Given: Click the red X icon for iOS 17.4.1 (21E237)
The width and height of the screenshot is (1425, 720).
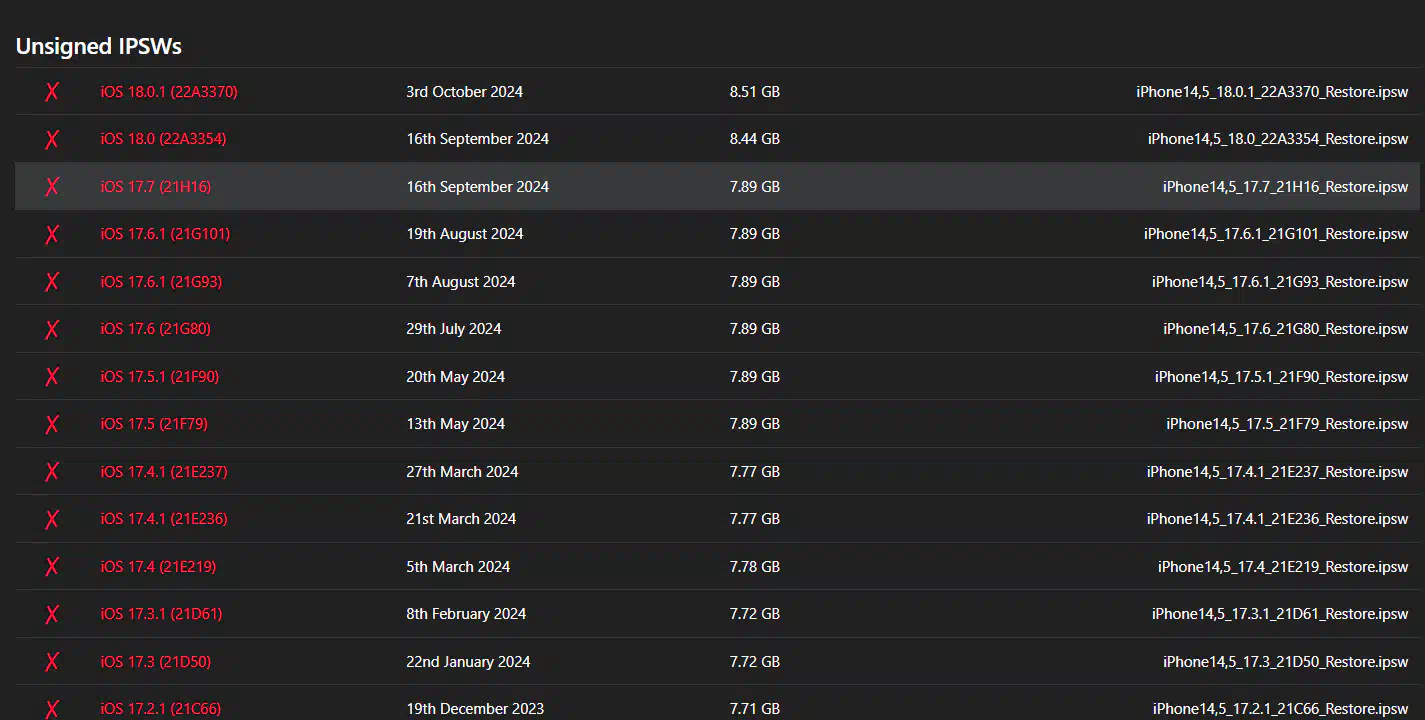Looking at the screenshot, I should click(x=52, y=472).
